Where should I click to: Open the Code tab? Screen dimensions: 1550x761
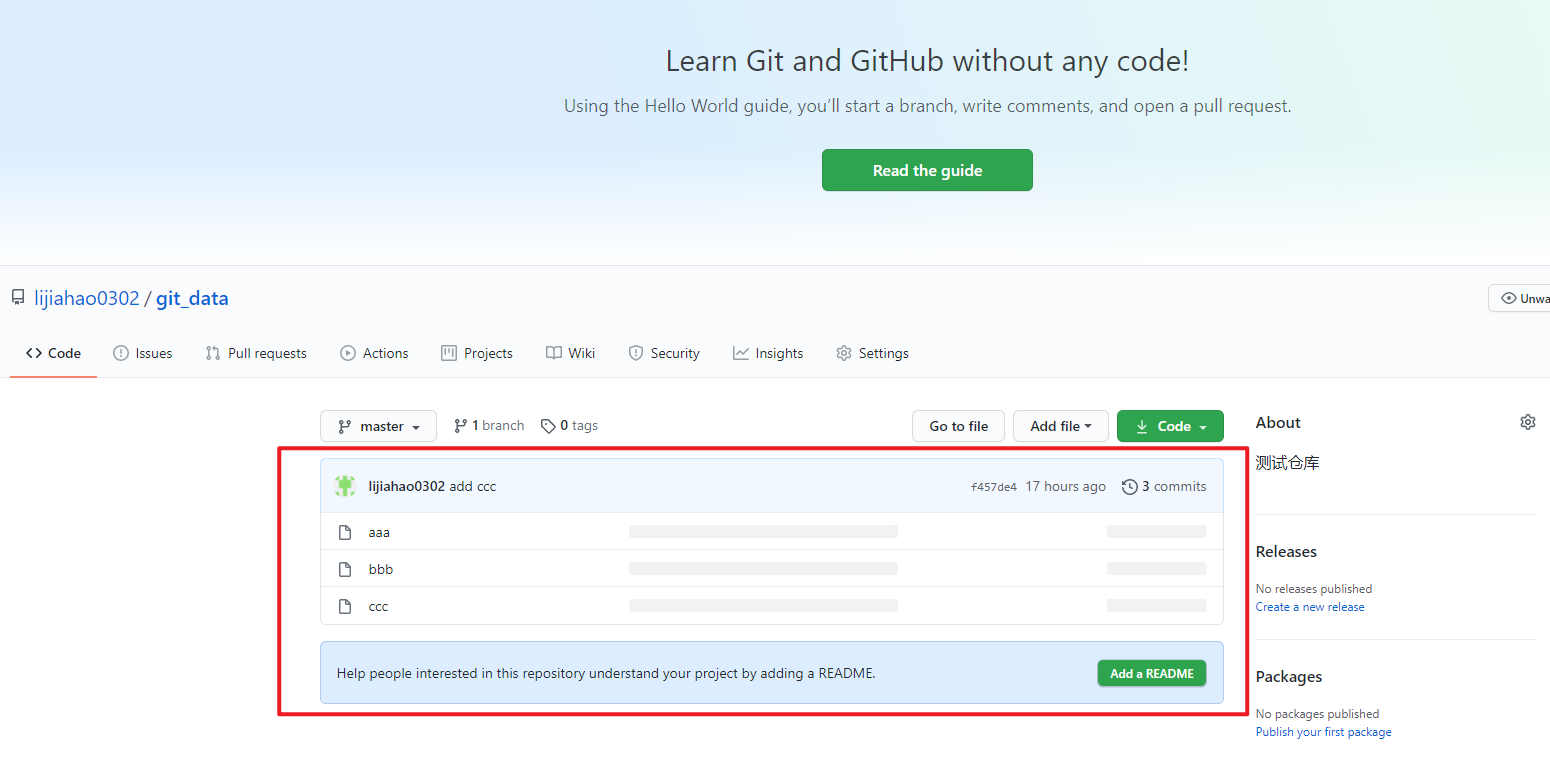coord(53,353)
